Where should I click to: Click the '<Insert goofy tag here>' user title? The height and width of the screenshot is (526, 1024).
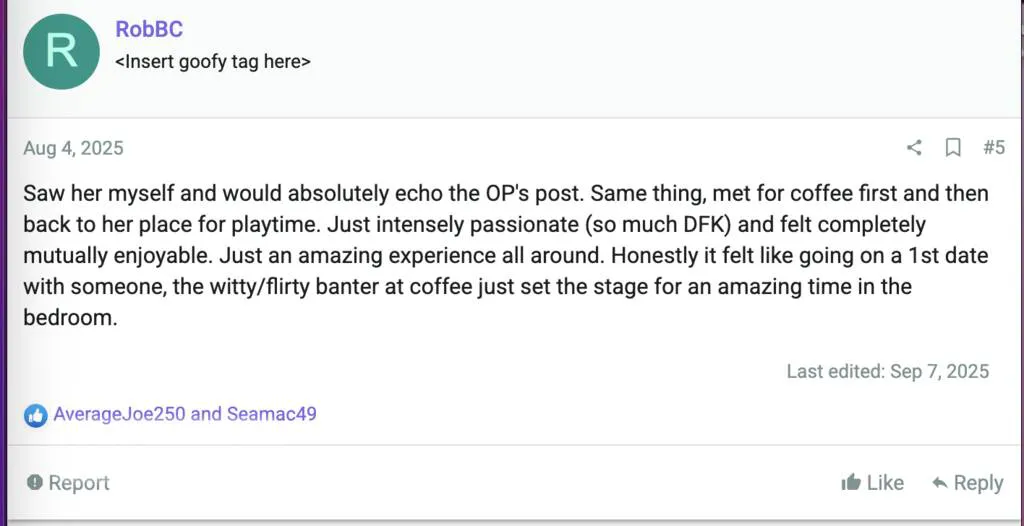213,61
